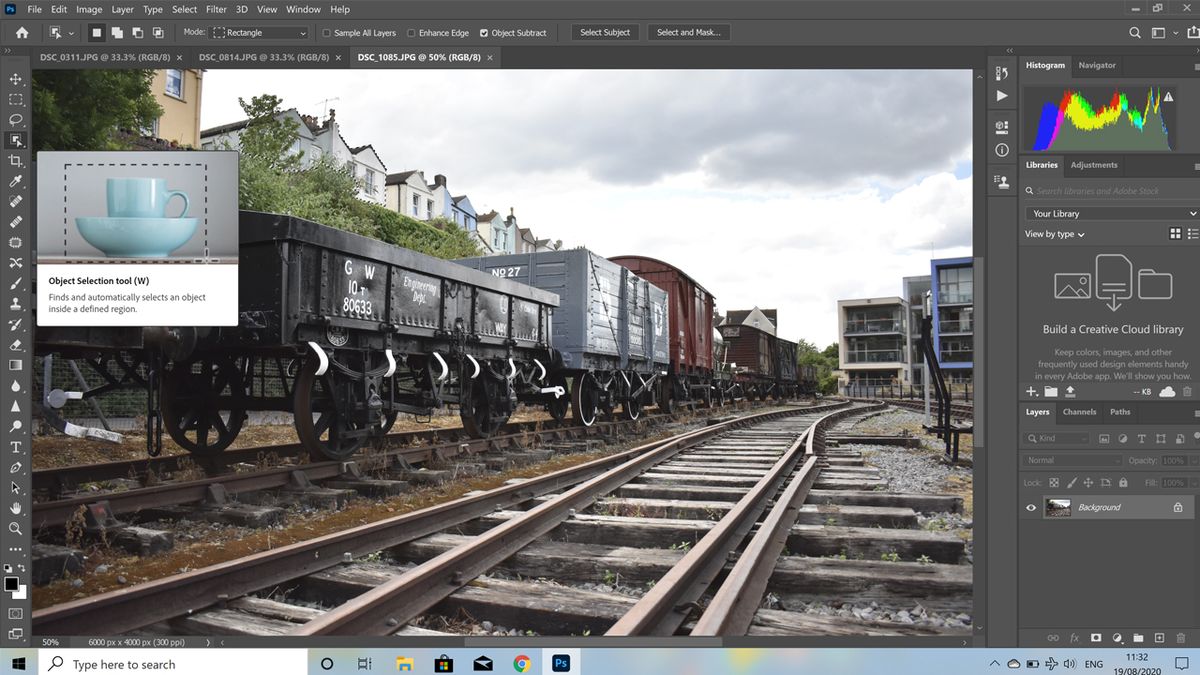Open the Filter menu

coord(216,9)
